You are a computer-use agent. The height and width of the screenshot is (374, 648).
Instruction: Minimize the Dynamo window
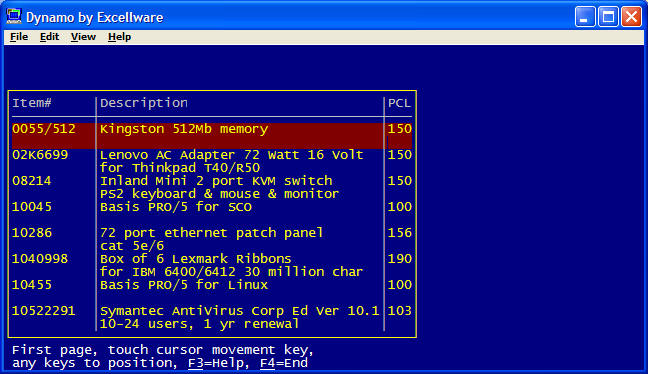coord(585,17)
